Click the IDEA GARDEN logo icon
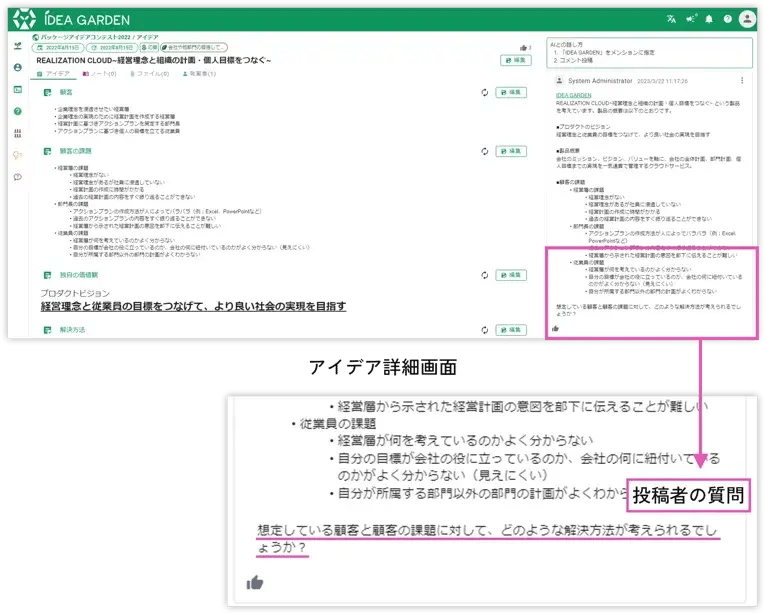Image resolution: width=765 pixels, height=614 pixels. (x=24, y=20)
